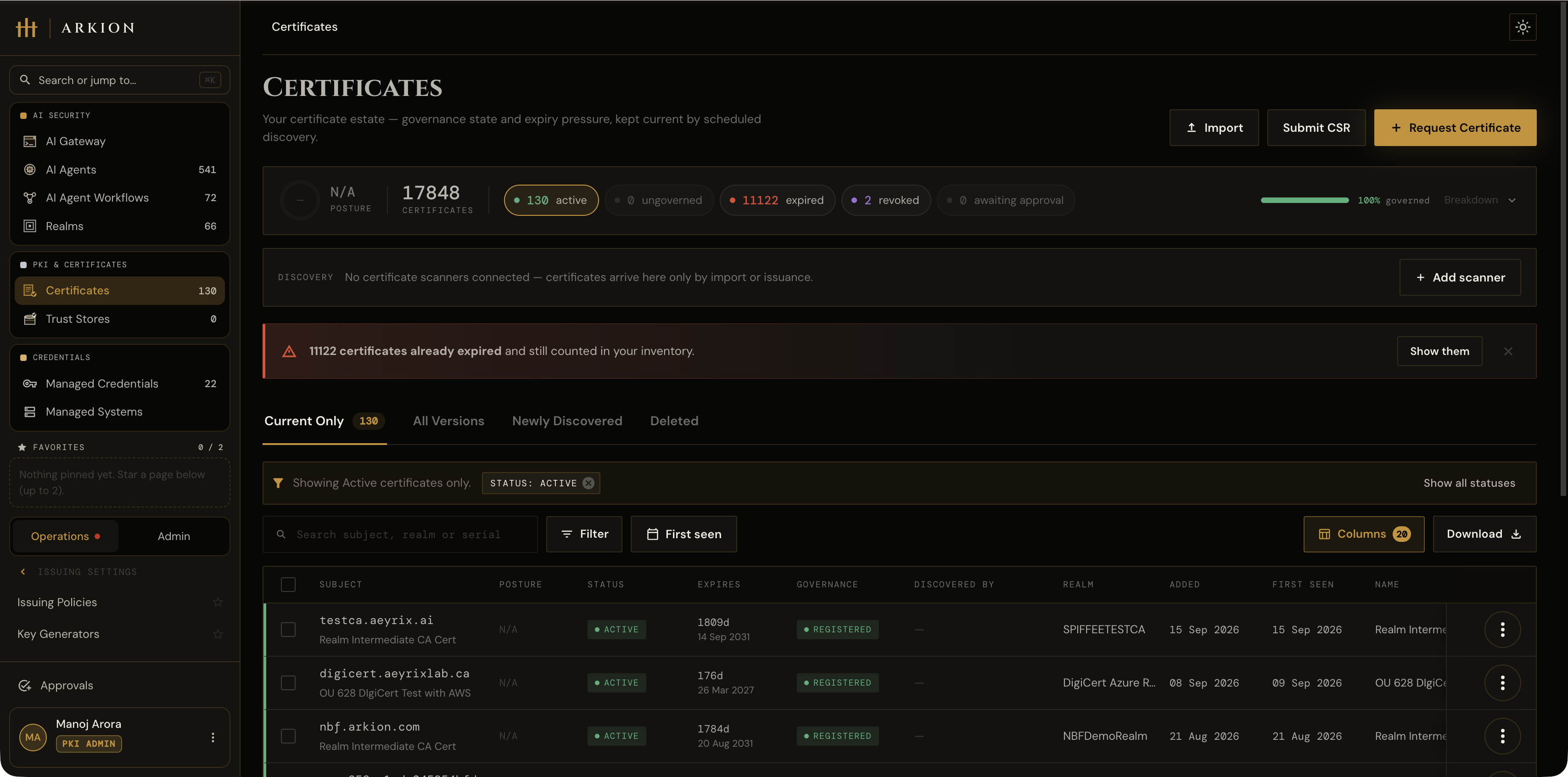The image size is (1568, 777).
Task: Go to AI Agent Workflows
Action: [119, 198]
